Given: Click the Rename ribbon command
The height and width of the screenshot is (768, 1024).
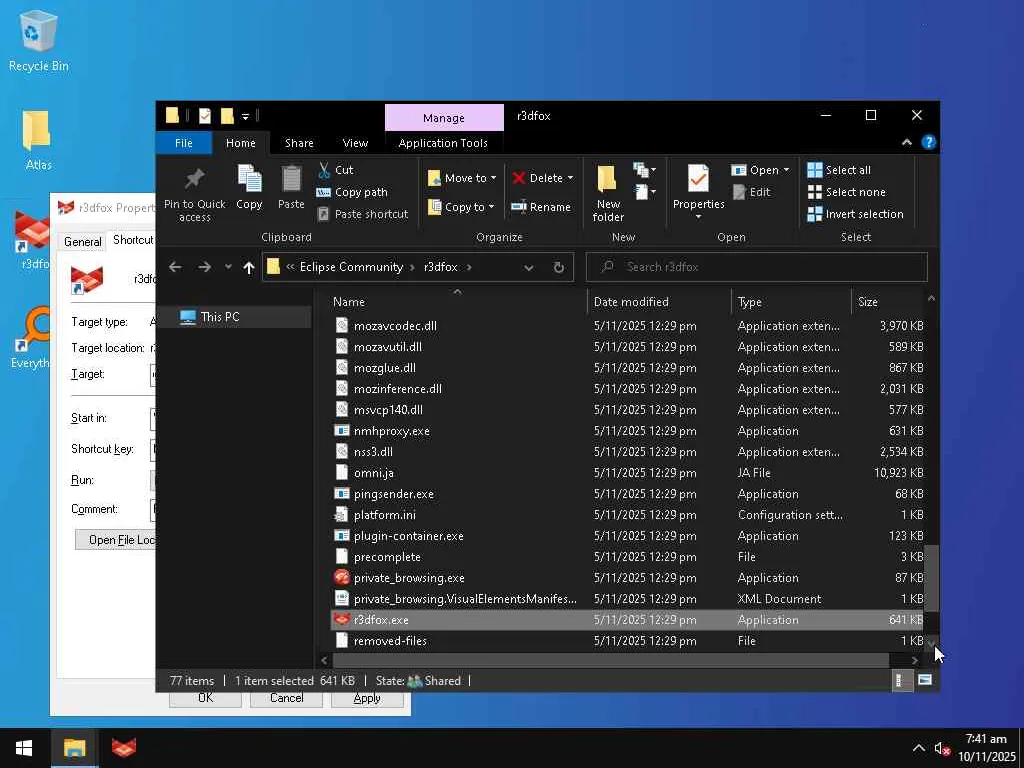Looking at the screenshot, I should click(x=541, y=207).
